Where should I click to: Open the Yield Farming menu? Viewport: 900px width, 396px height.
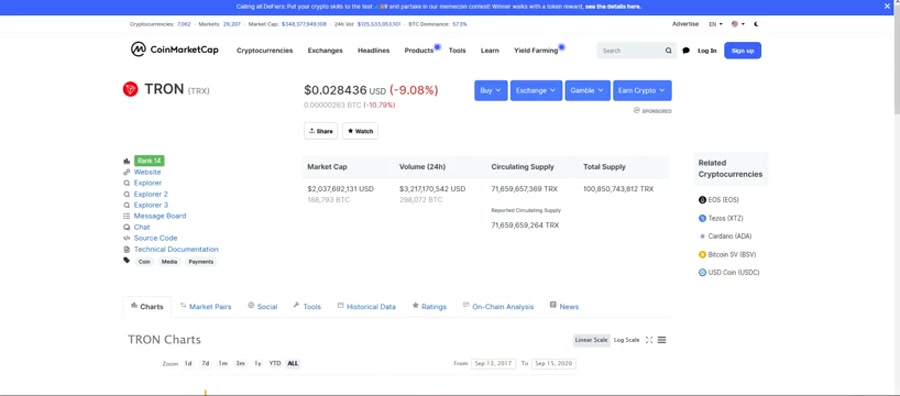point(536,51)
